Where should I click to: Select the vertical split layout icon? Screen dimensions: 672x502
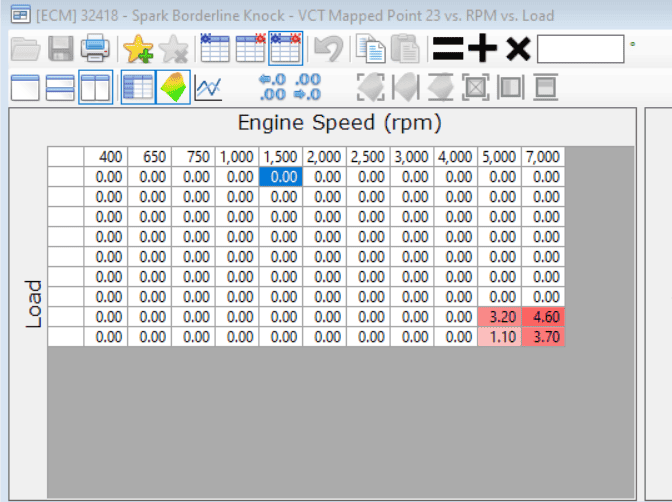tap(96, 87)
